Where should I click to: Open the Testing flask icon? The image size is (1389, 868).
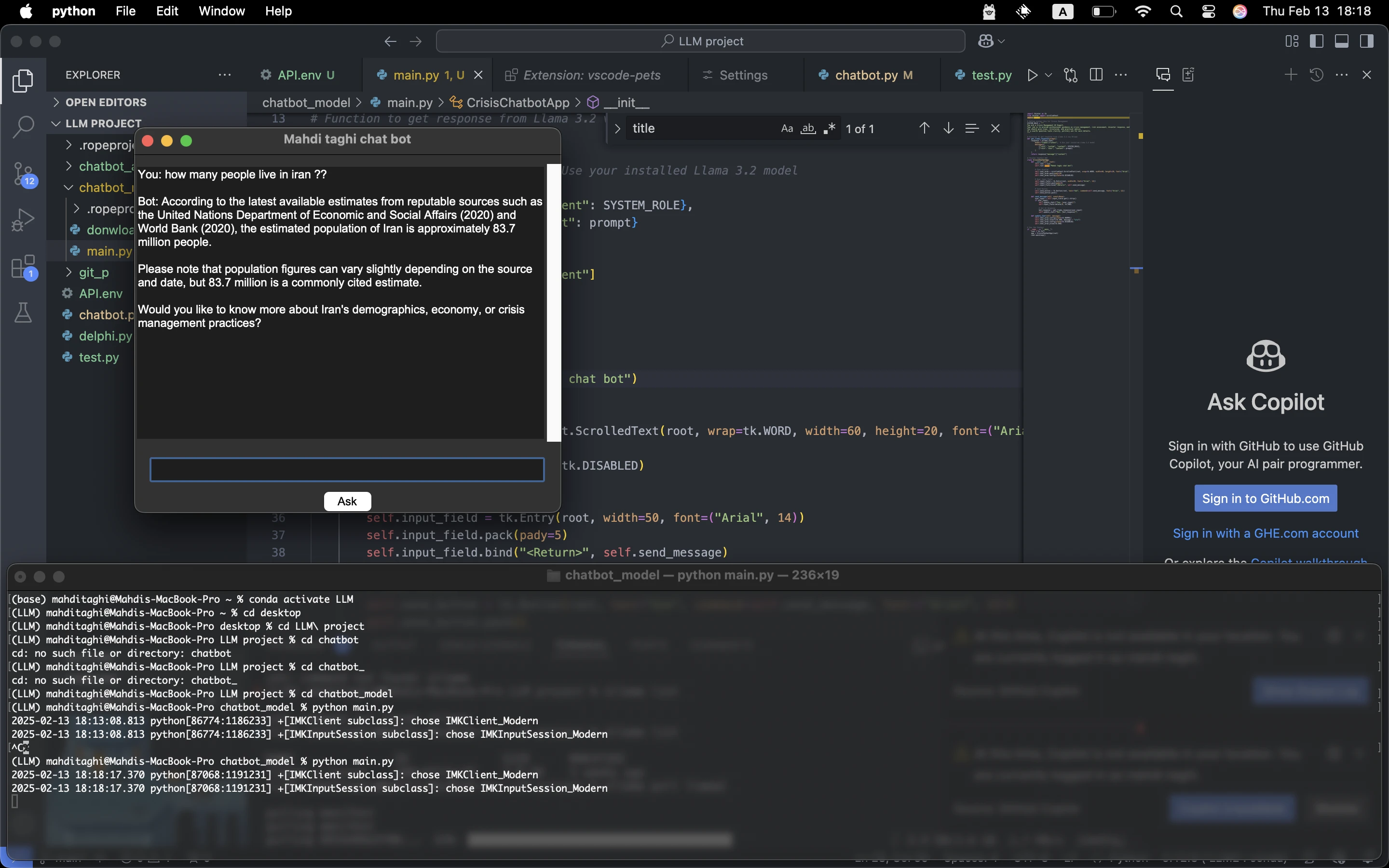coord(23,313)
